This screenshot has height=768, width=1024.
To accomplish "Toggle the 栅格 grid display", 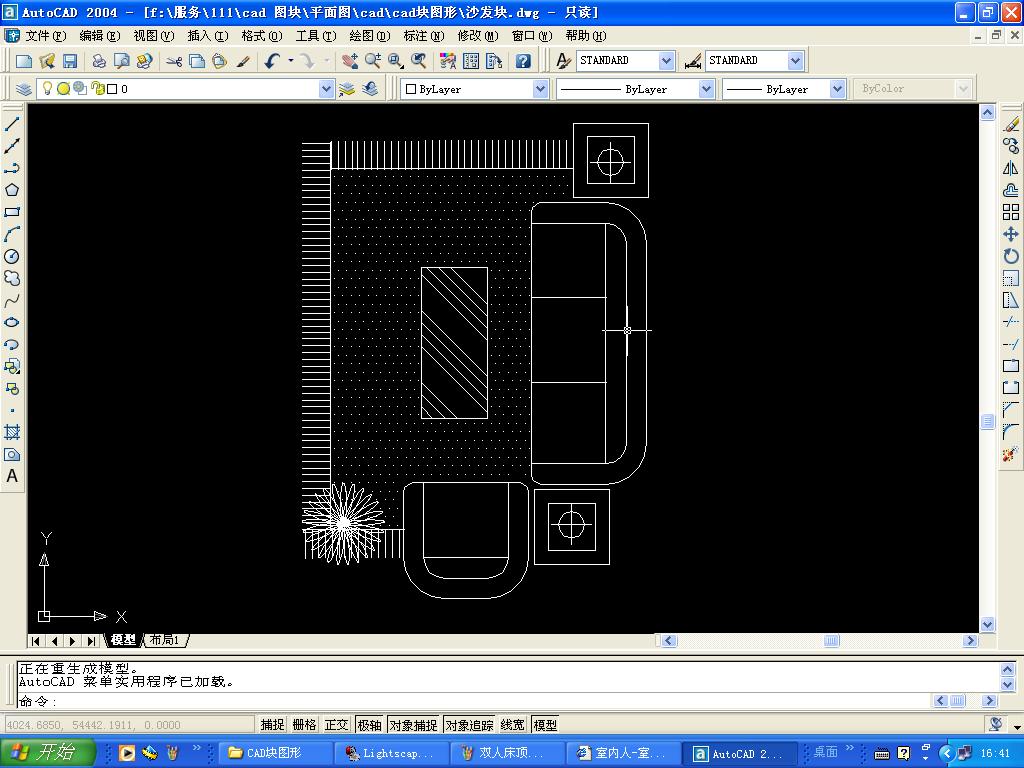I will pos(304,725).
